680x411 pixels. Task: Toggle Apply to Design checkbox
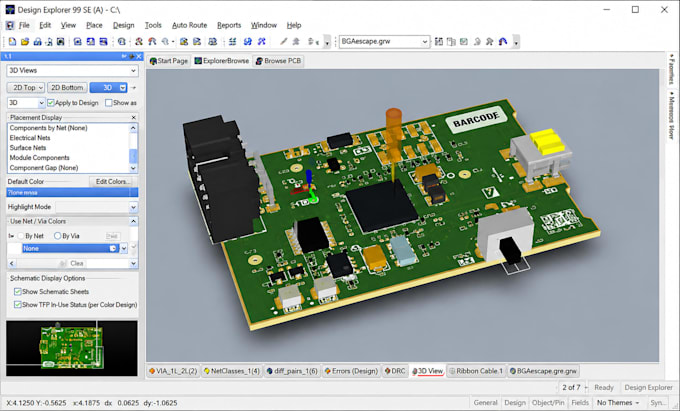(51, 103)
